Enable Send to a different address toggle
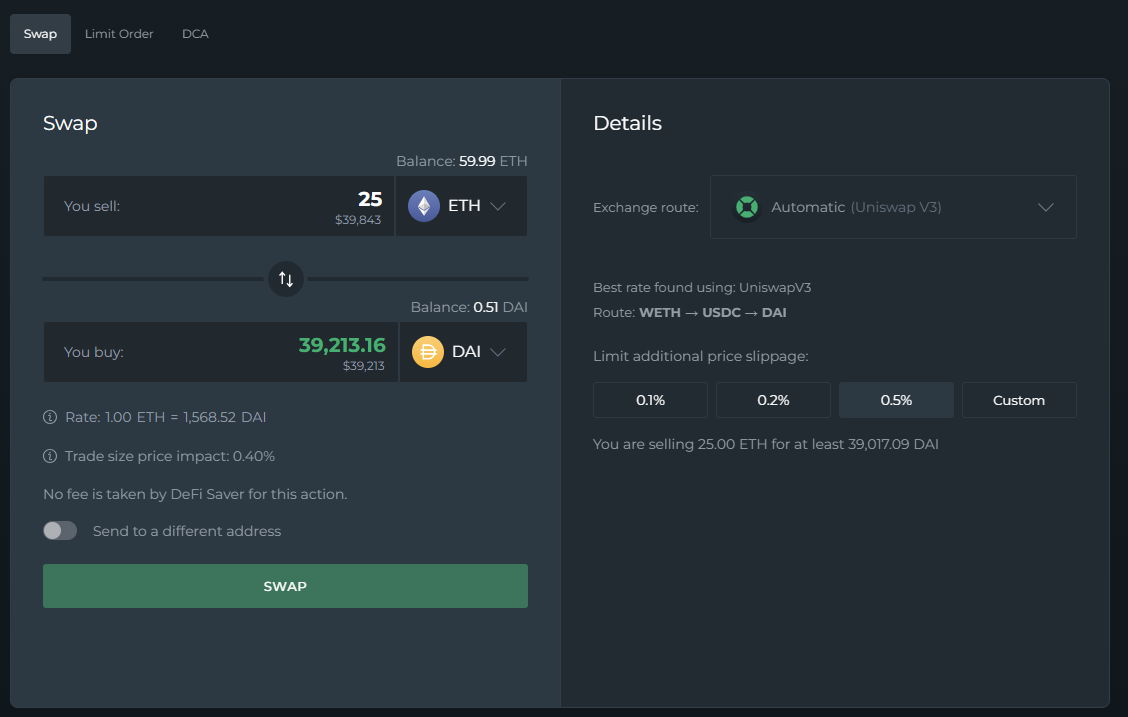The image size is (1128, 717). 60,531
